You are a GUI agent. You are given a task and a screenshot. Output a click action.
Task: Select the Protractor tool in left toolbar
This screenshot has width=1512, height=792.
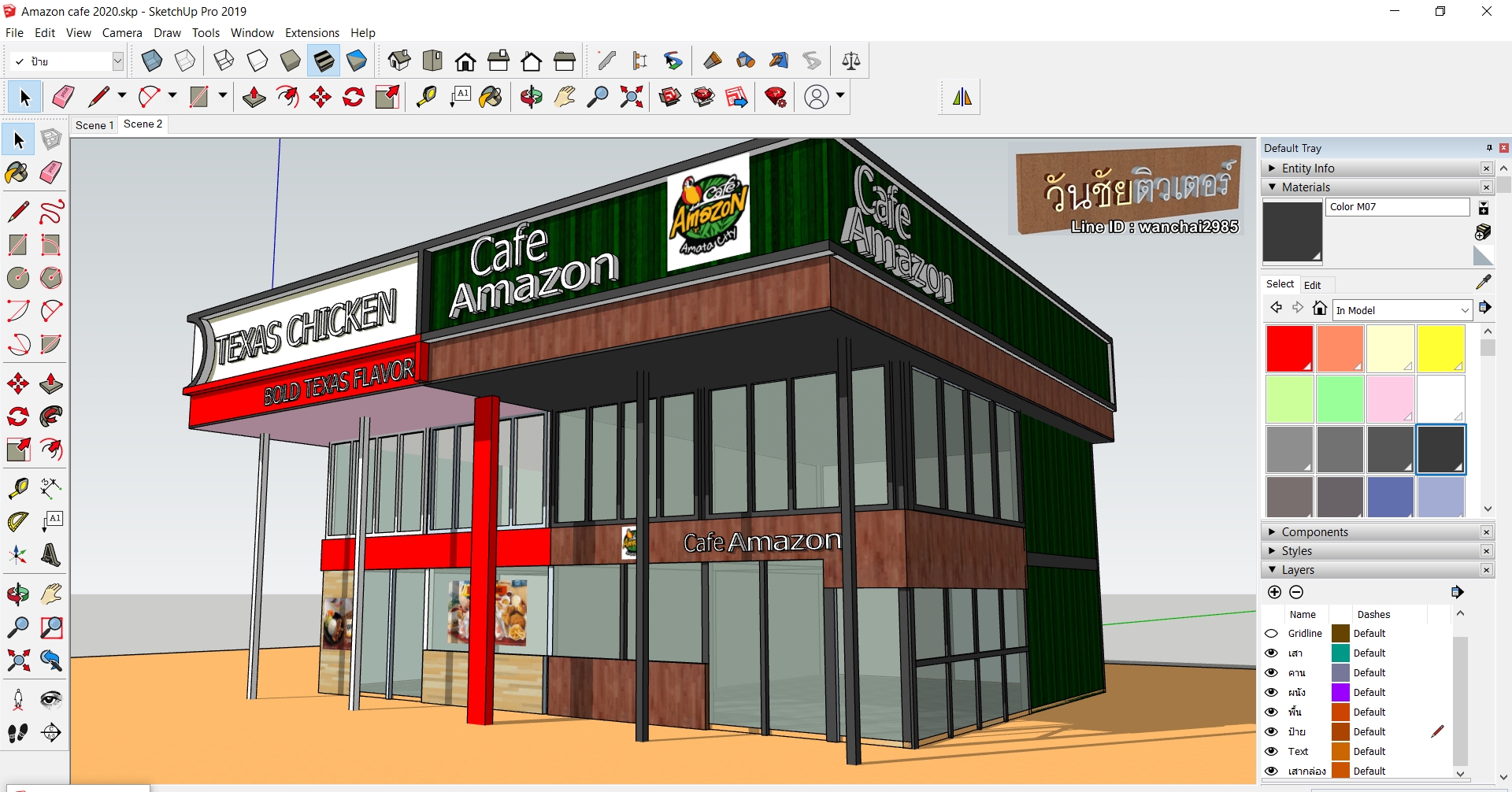(x=18, y=521)
